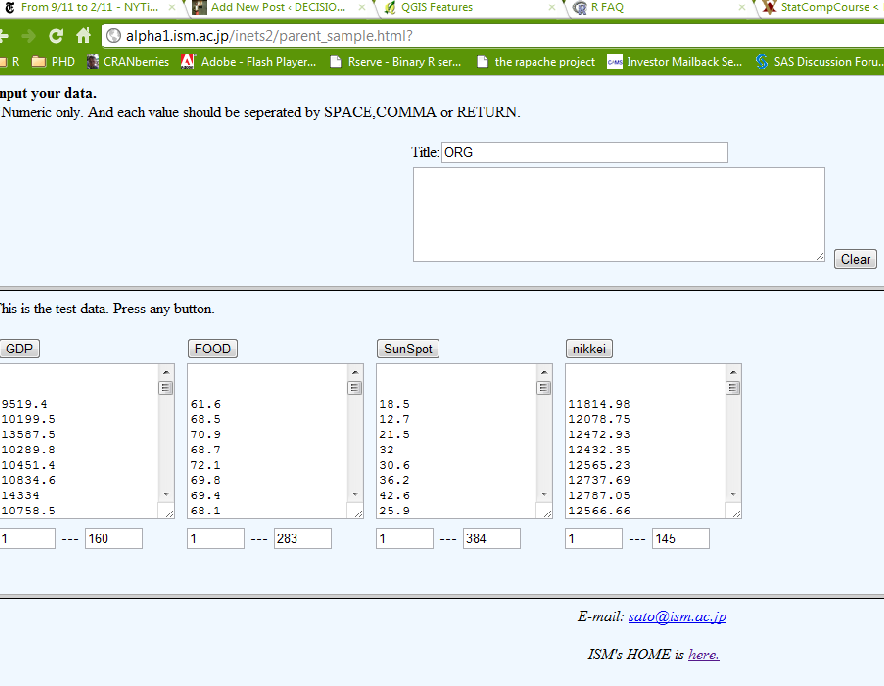Viewport: 884px width, 686px height.
Task: Click the browser reload icon
Action: pos(56,36)
